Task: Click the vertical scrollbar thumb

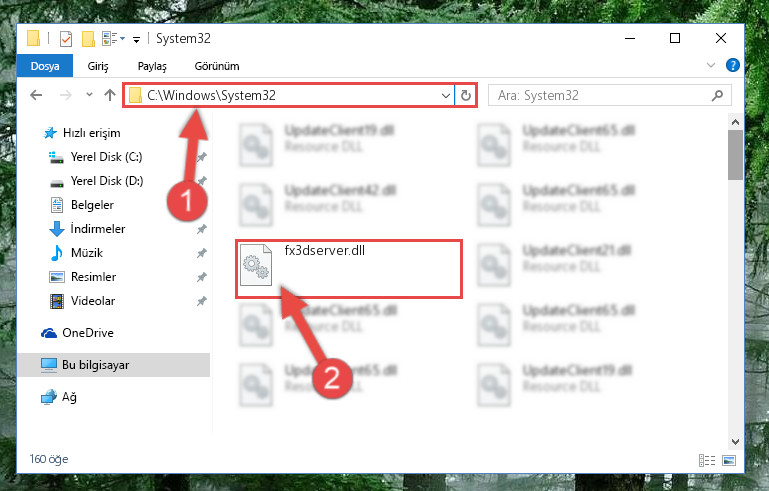Action: click(x=735, y=155)
